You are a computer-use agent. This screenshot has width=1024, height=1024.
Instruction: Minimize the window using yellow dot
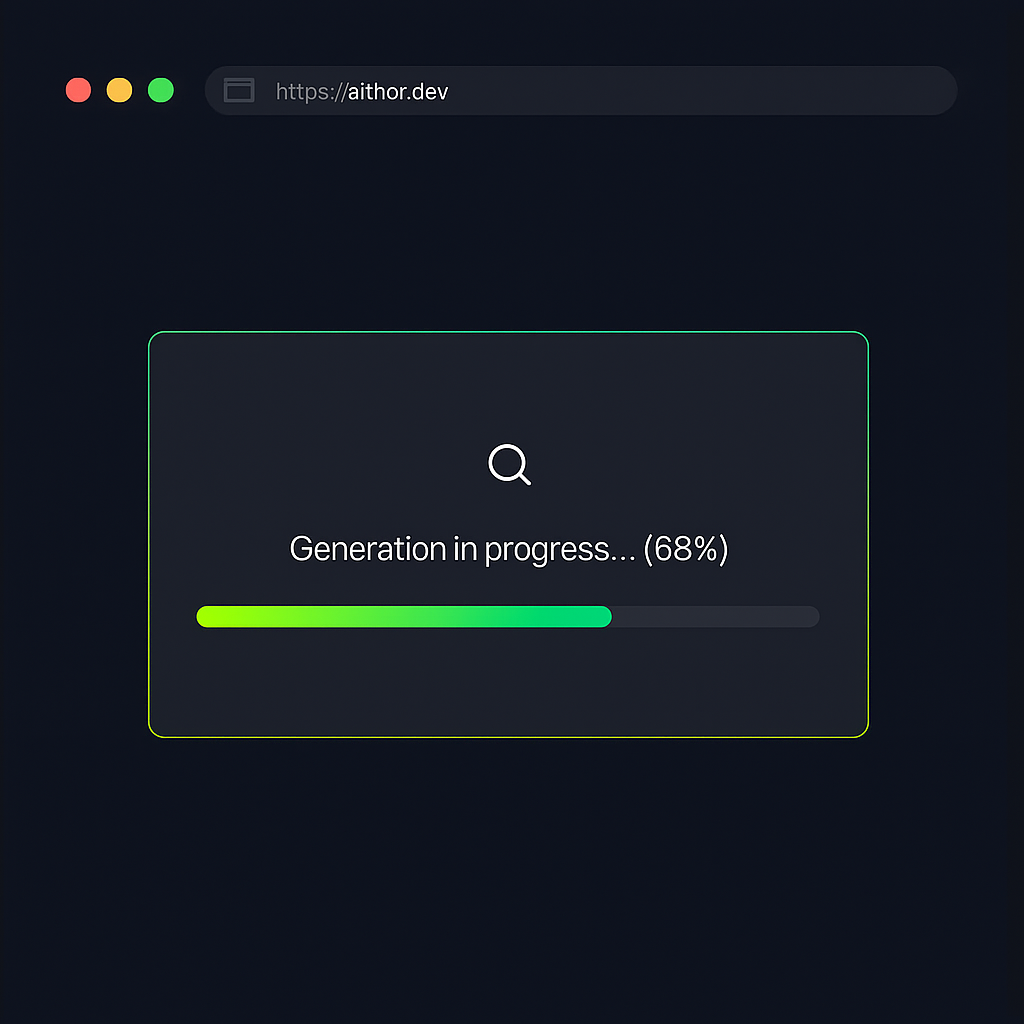click(x=120, y=90)
